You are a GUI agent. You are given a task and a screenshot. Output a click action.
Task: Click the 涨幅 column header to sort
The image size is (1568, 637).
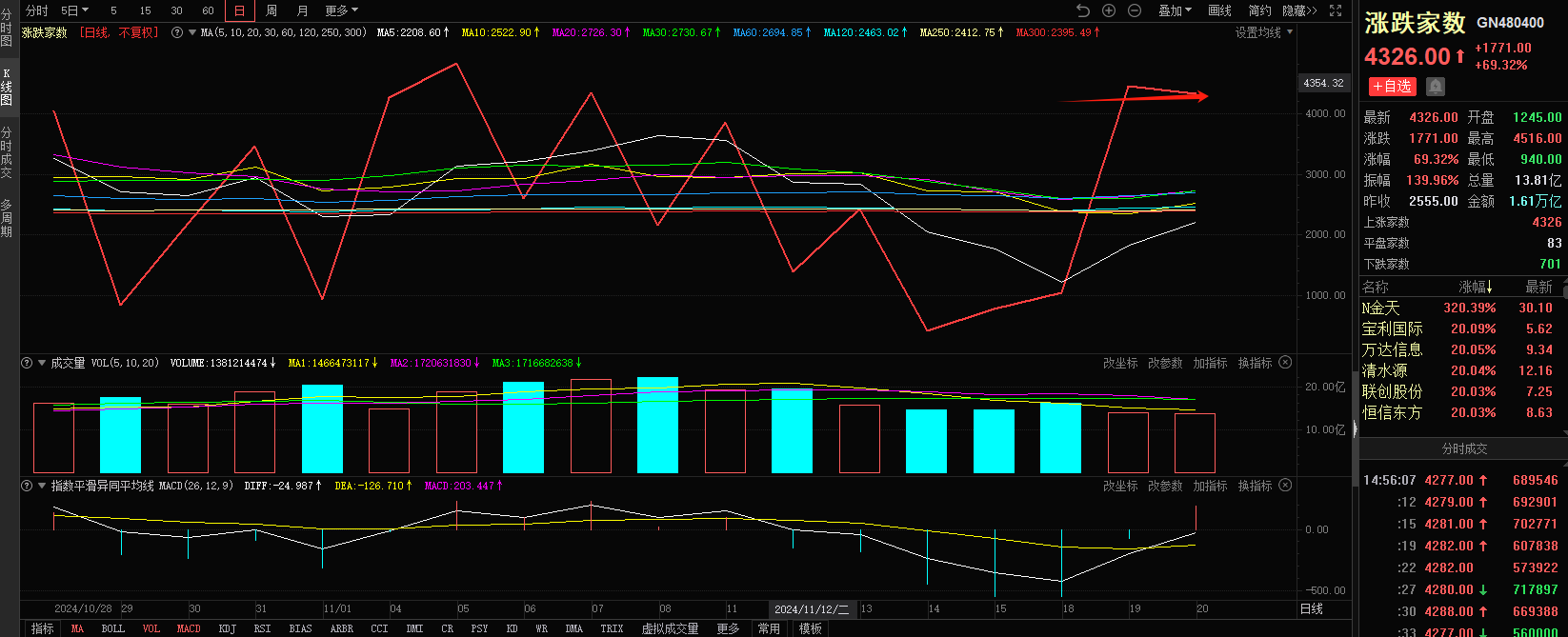1476,287
